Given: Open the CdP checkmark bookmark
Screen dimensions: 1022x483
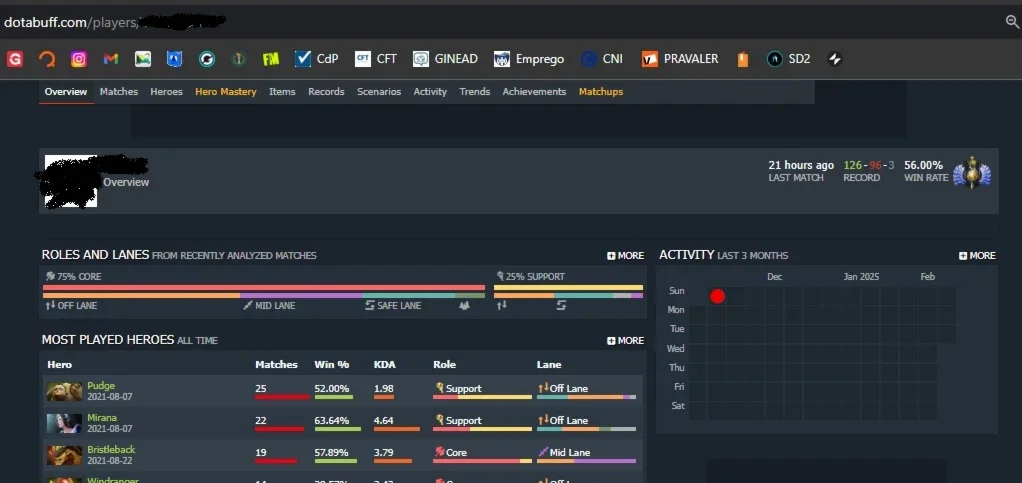Looking at the screenshot, I should pos(316,59).
